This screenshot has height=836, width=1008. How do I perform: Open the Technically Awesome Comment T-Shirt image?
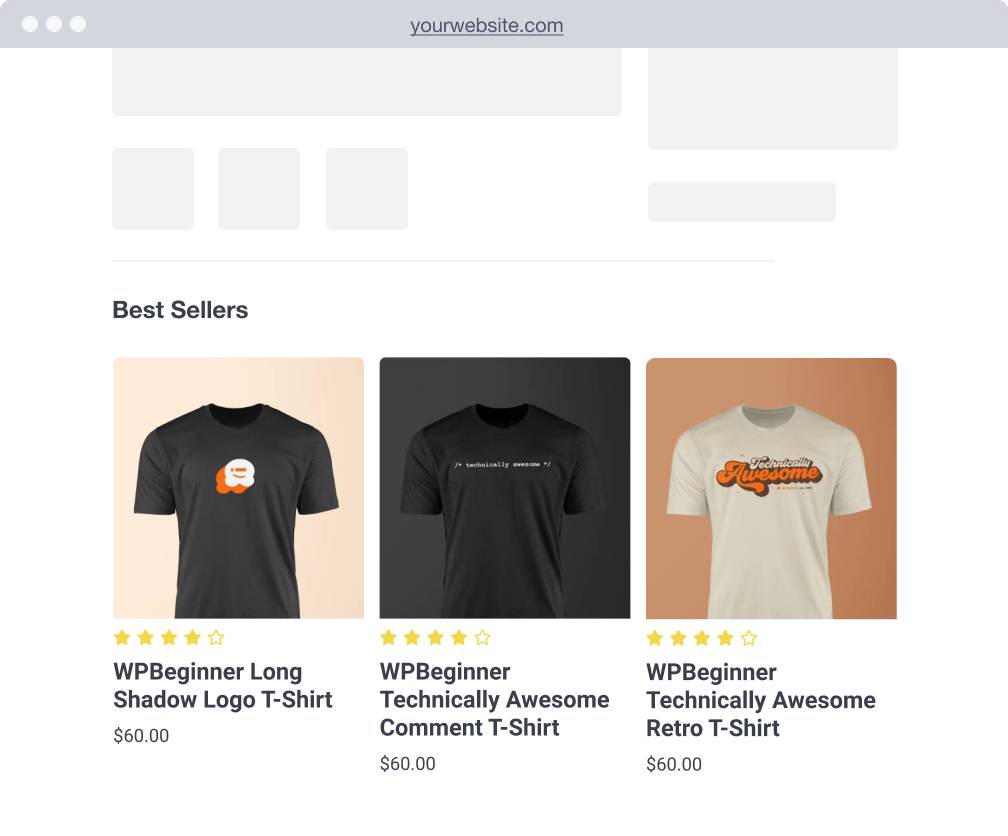tap(505, 487)
